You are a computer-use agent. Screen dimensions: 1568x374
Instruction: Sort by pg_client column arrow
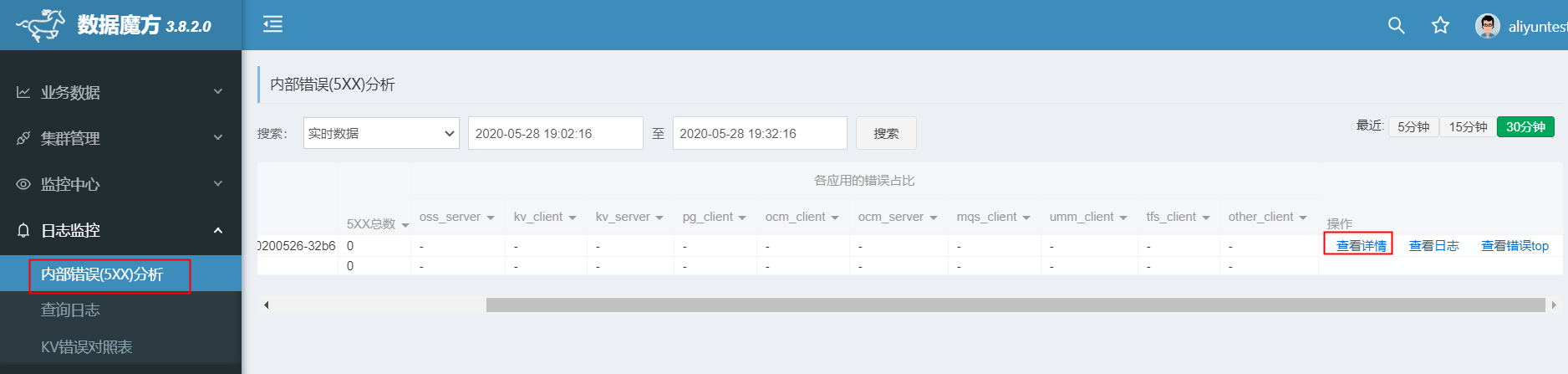742,218
